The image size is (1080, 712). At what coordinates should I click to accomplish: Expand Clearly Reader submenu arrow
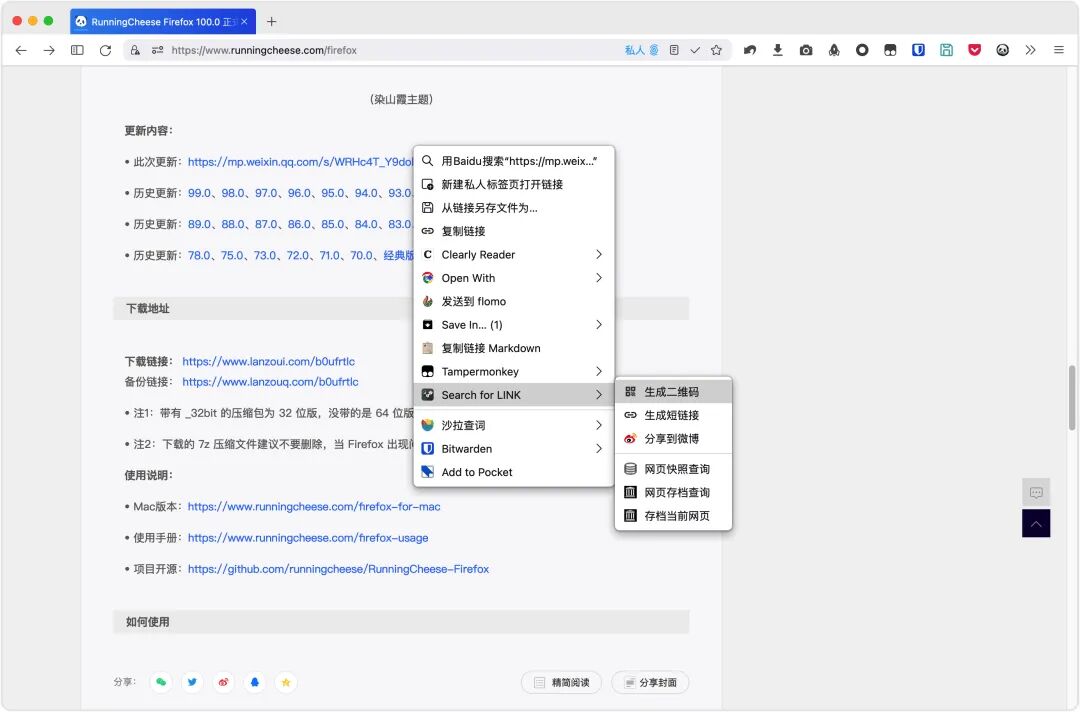tap(599, 255)
